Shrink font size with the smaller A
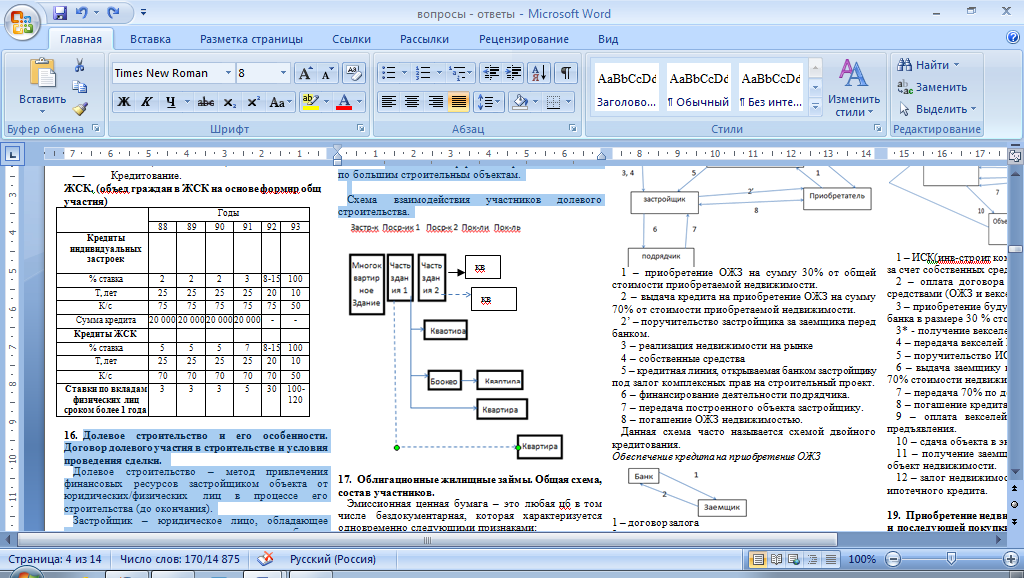The image size is (1024, 578). tap(327, 73)
